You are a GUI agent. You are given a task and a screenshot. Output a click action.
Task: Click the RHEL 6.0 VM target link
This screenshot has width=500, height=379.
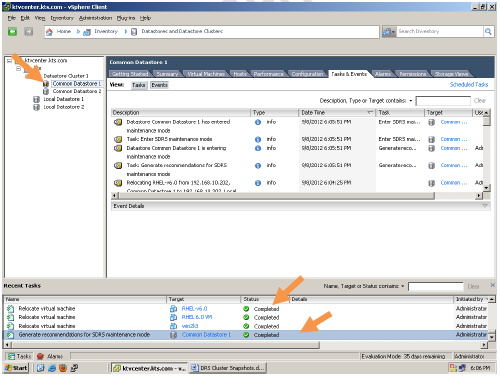[197, 317]
